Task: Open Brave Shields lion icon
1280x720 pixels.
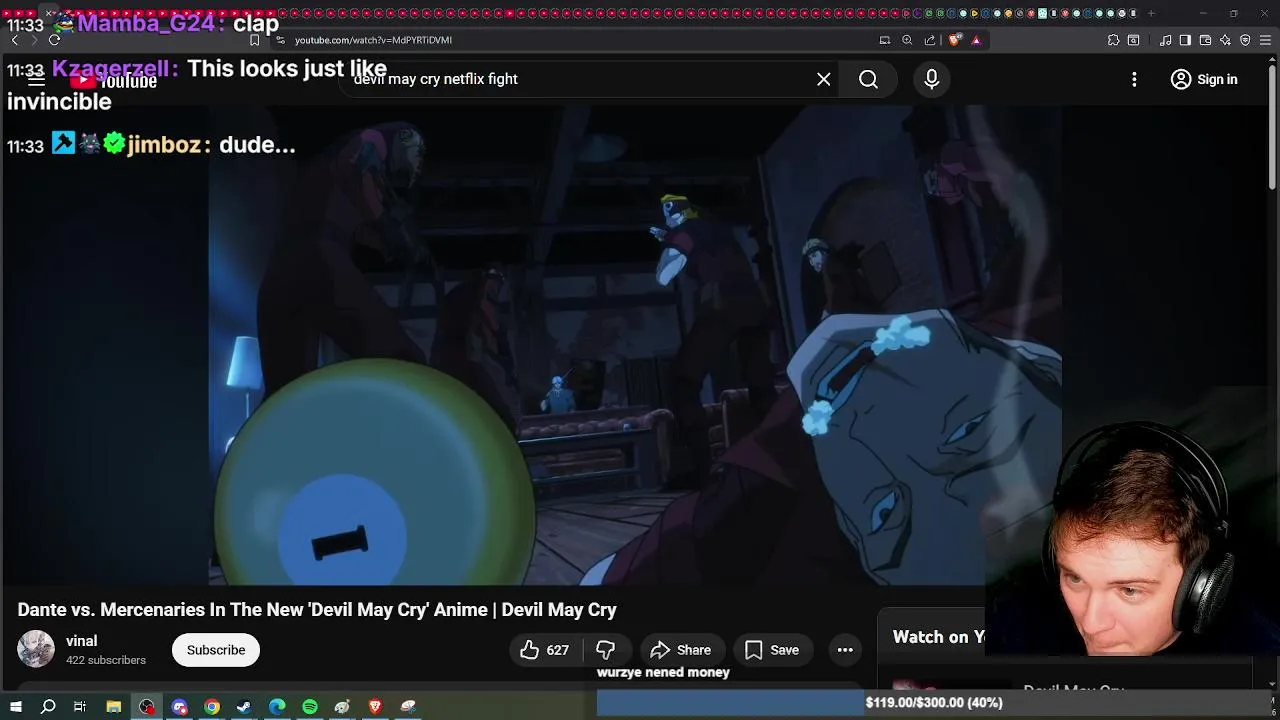Action: click(955, 40)
